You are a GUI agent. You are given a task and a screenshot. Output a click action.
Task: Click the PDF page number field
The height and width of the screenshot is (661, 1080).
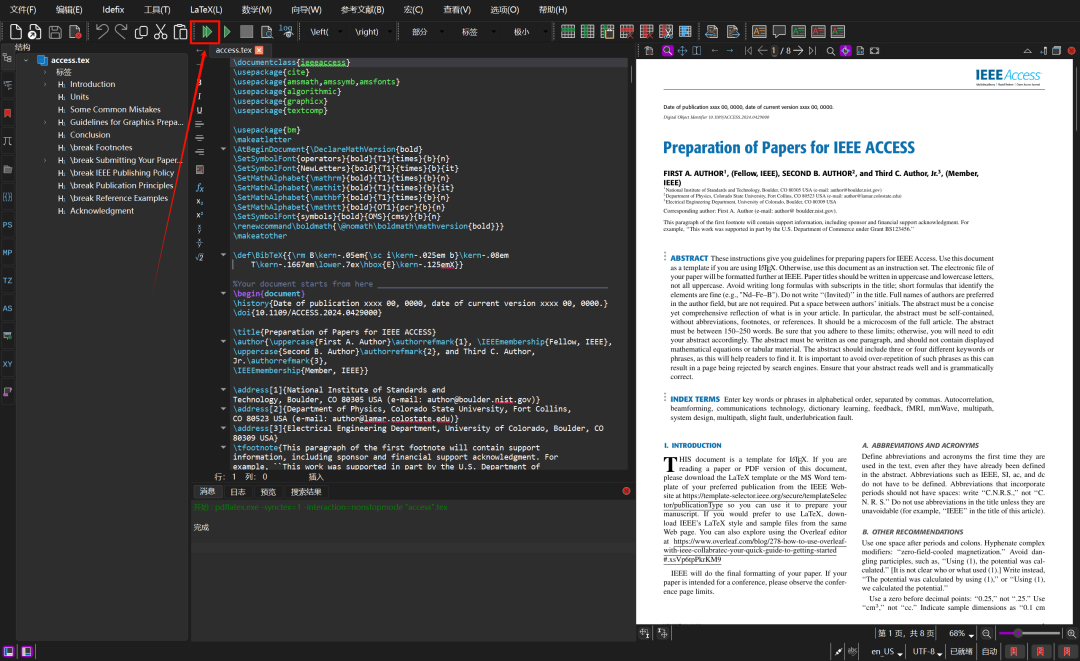point(774,51)
